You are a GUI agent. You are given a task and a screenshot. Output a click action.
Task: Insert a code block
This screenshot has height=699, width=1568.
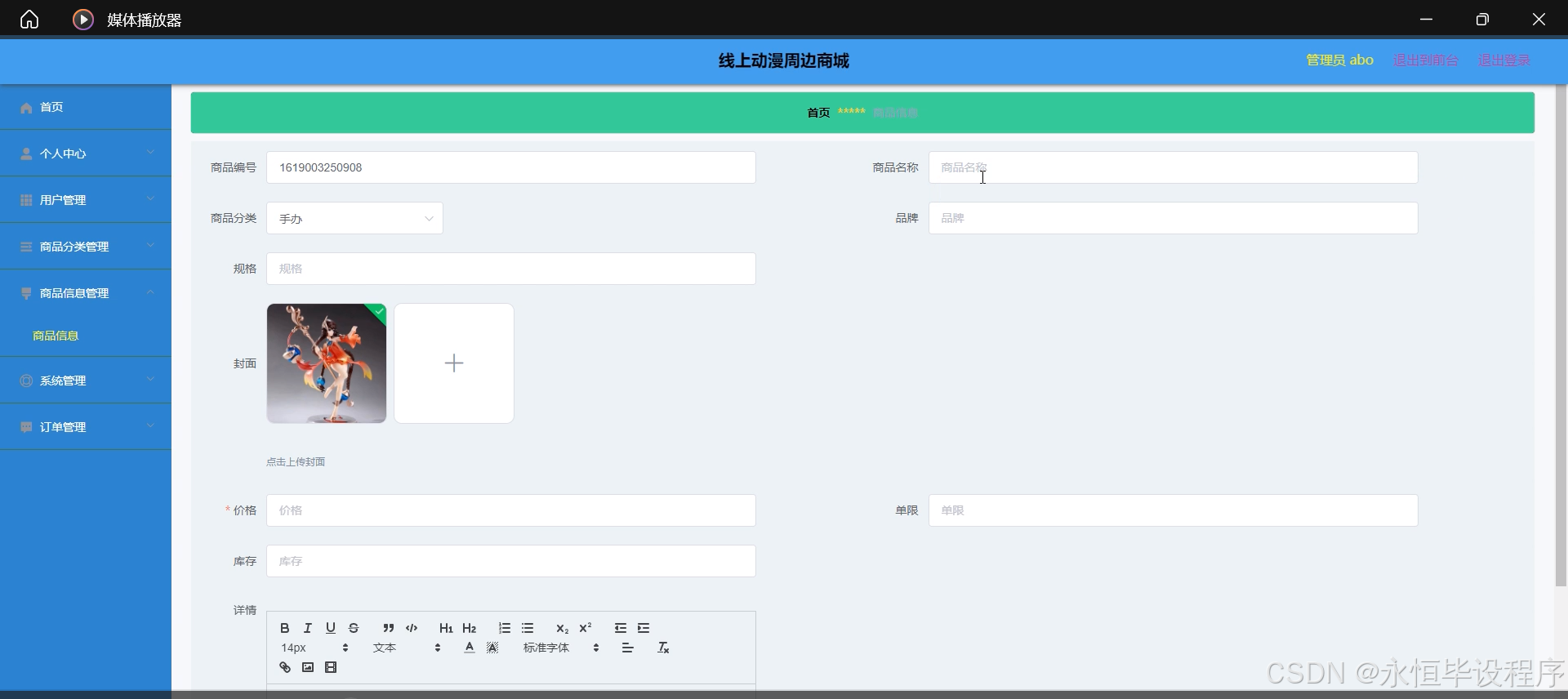412,628
